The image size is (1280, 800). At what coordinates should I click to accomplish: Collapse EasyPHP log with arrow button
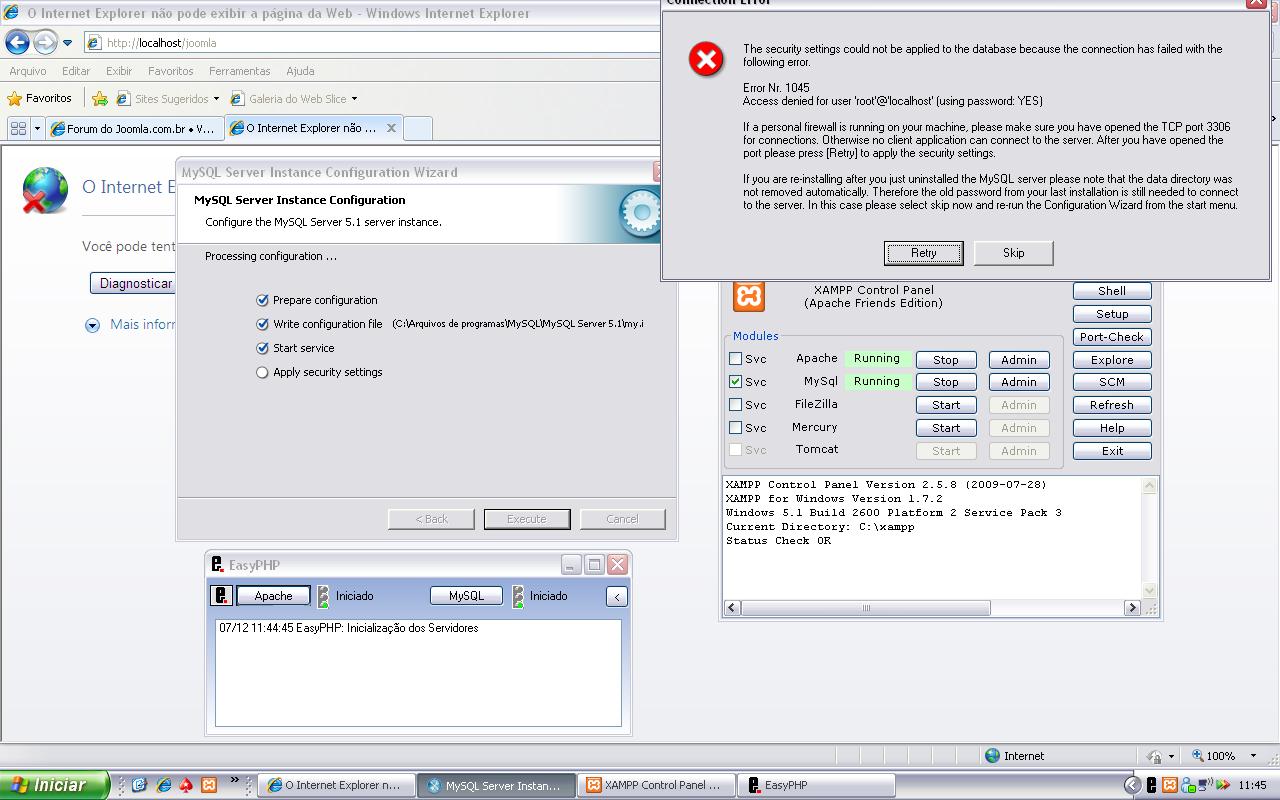tap(617, 597)
